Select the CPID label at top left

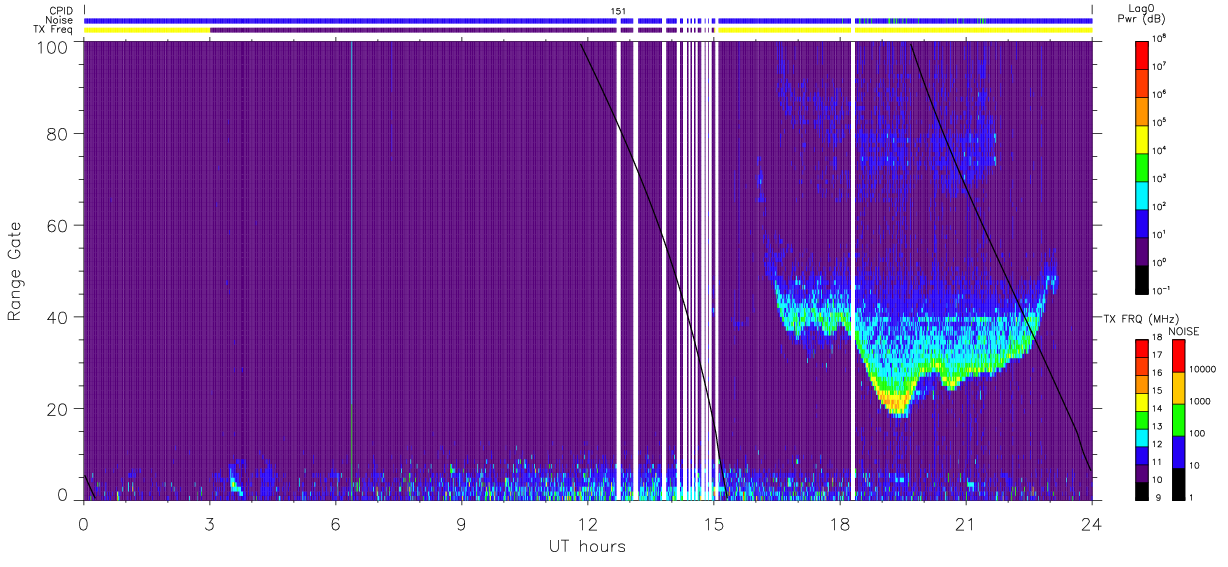[x=60, y=10]
